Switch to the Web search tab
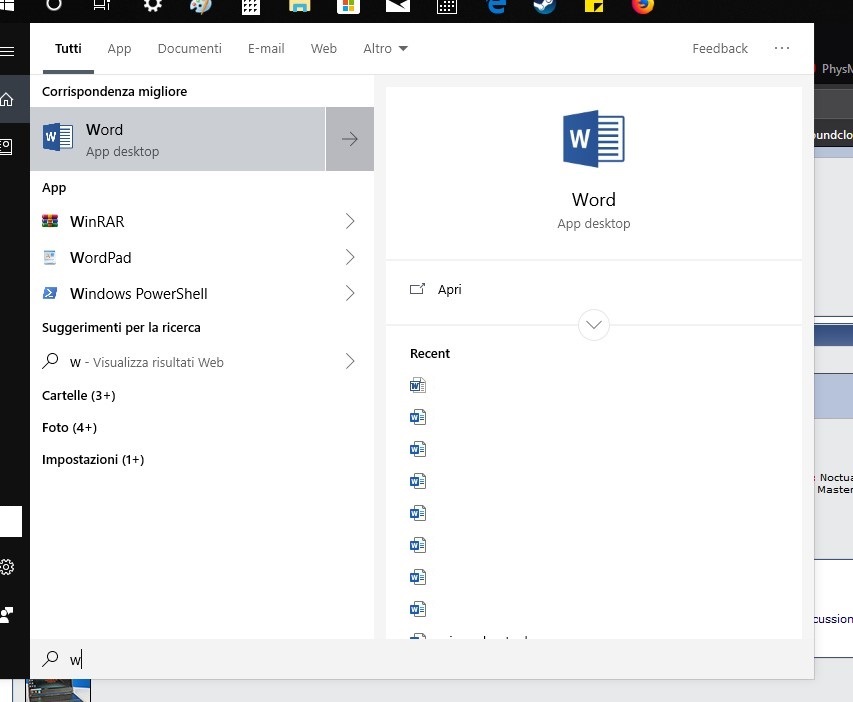Image resolution: width=853 pixels, height=702 pixels. (324, 48)
